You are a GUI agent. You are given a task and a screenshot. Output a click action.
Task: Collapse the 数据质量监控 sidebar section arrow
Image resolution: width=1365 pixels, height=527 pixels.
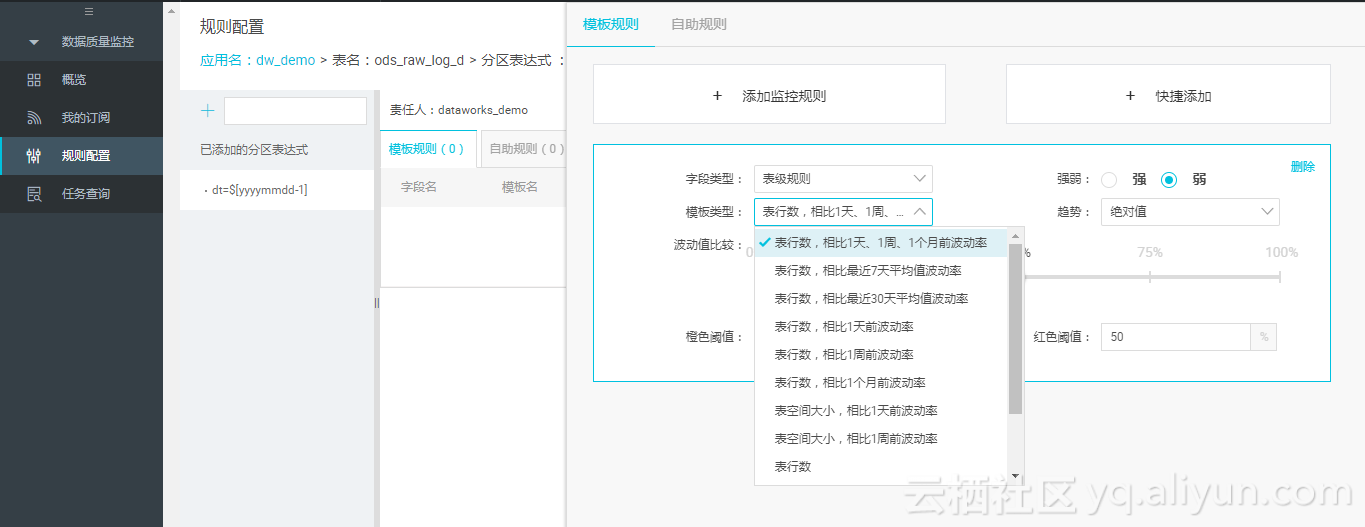point(34,42)
